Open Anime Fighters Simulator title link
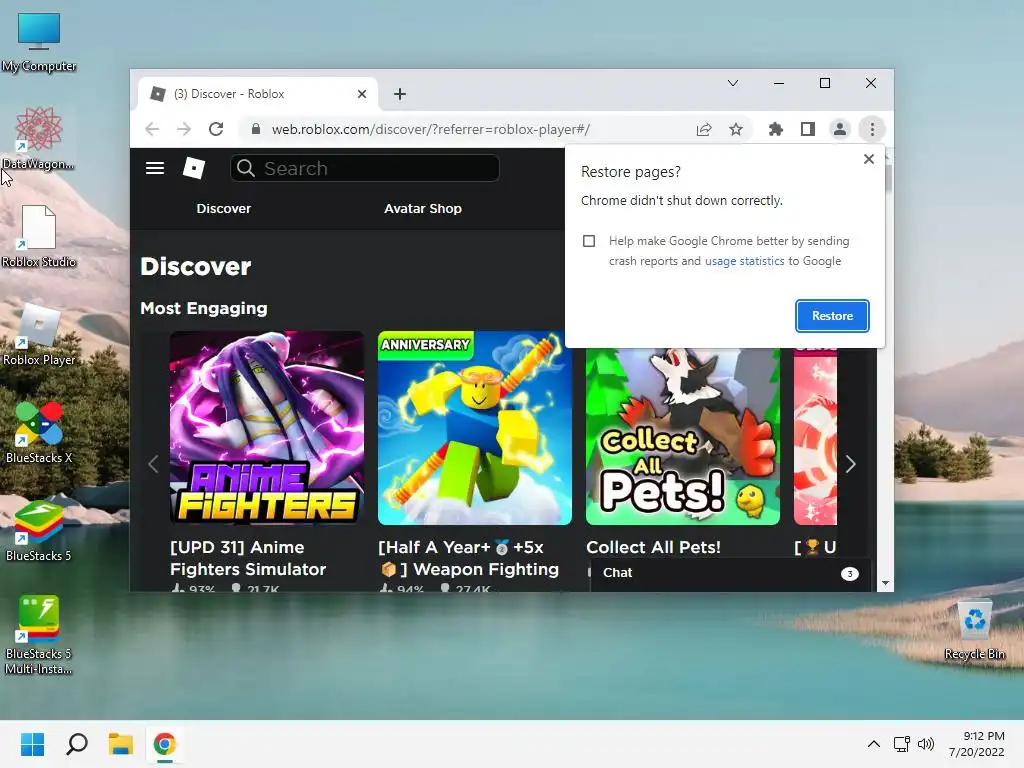This screenshot has width=1024, height=768. [x=248, y=558]
